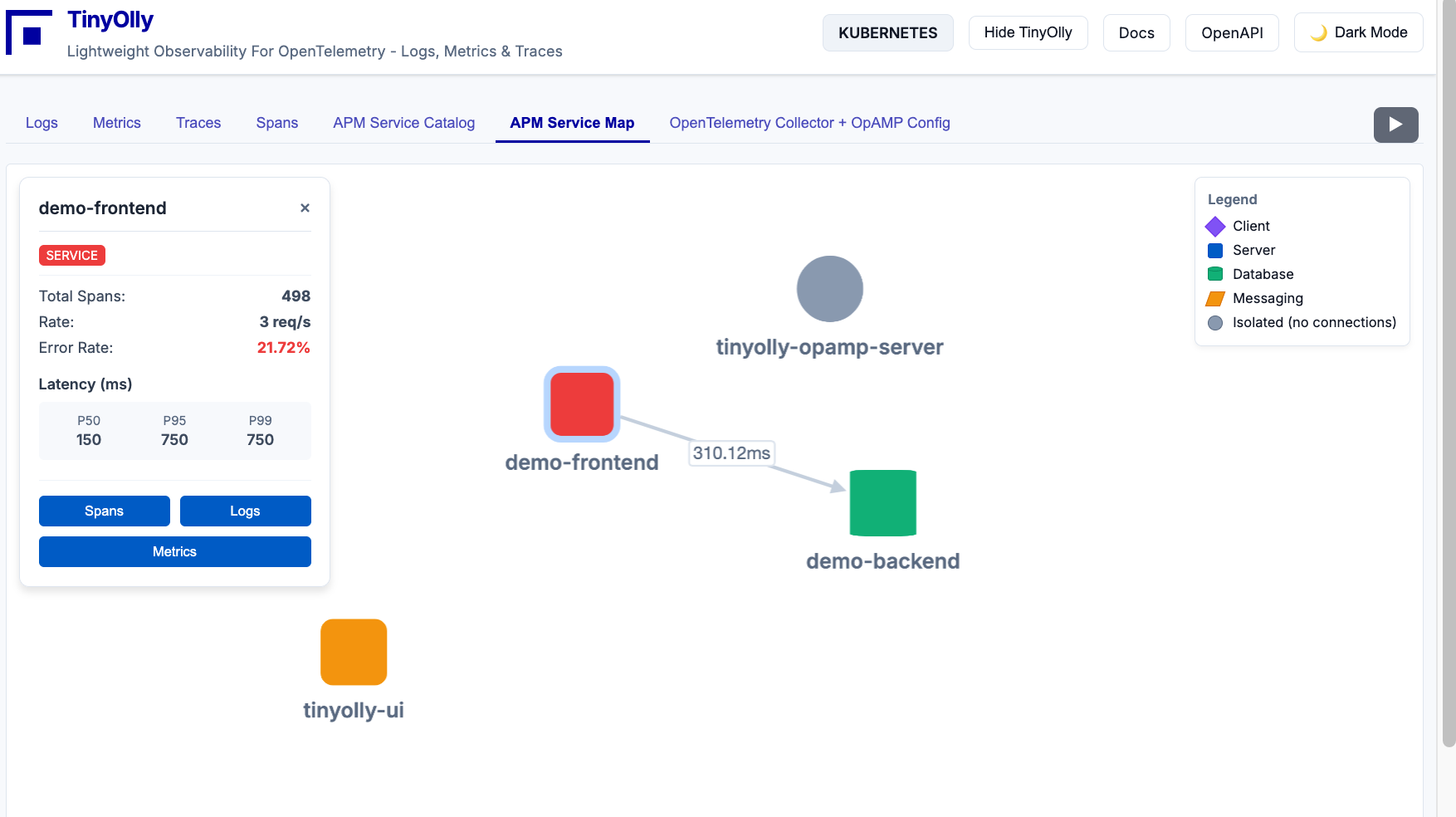Select the gray tinyolly-opamp-server node
Viewport: 1456px width, 817px height.
tap(829, 289)
